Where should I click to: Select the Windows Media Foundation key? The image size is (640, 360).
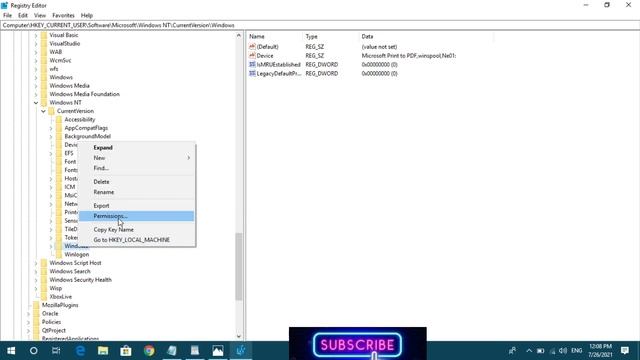(x=84, y=94)
